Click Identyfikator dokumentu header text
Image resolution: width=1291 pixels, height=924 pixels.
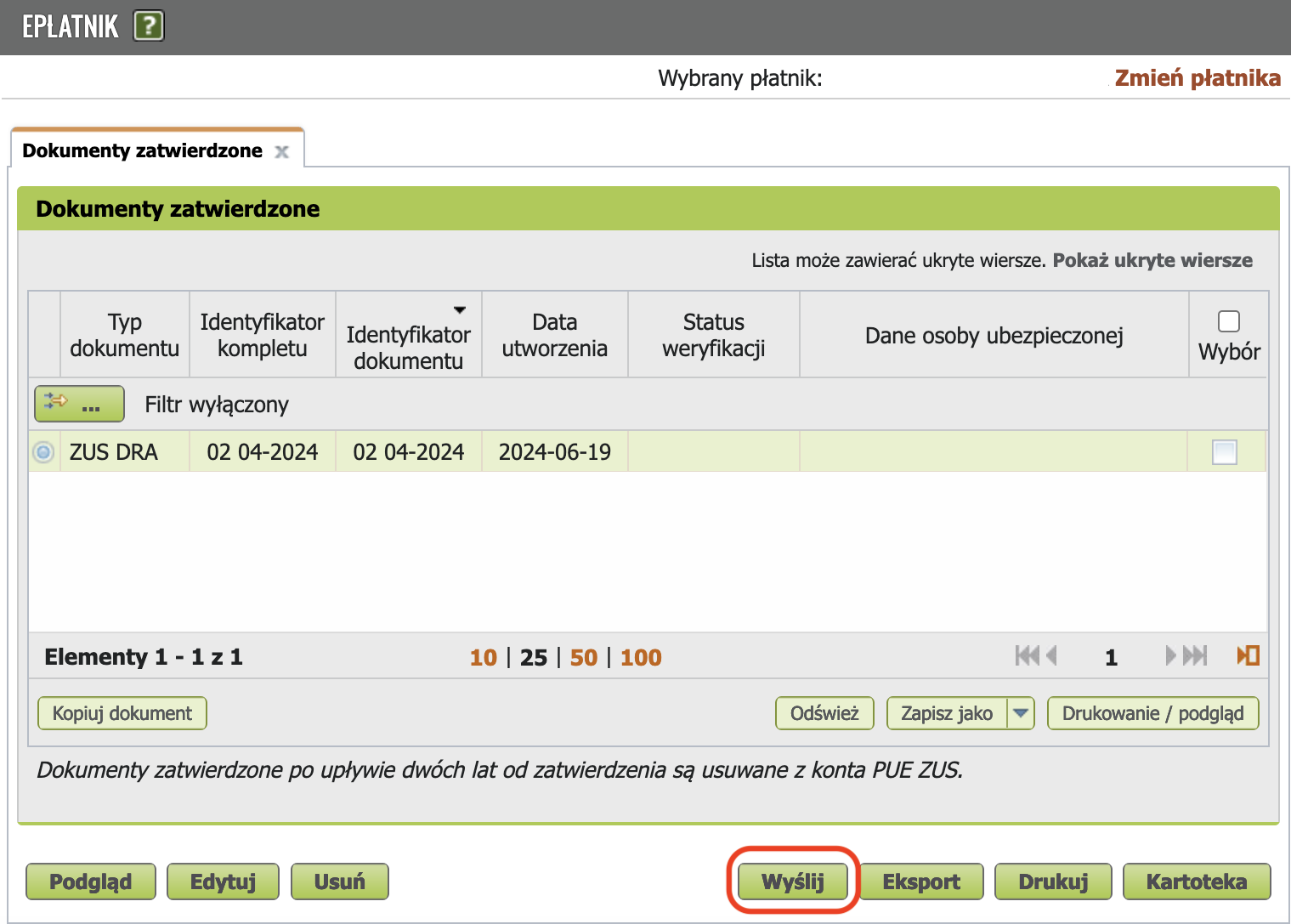(409, 348)
